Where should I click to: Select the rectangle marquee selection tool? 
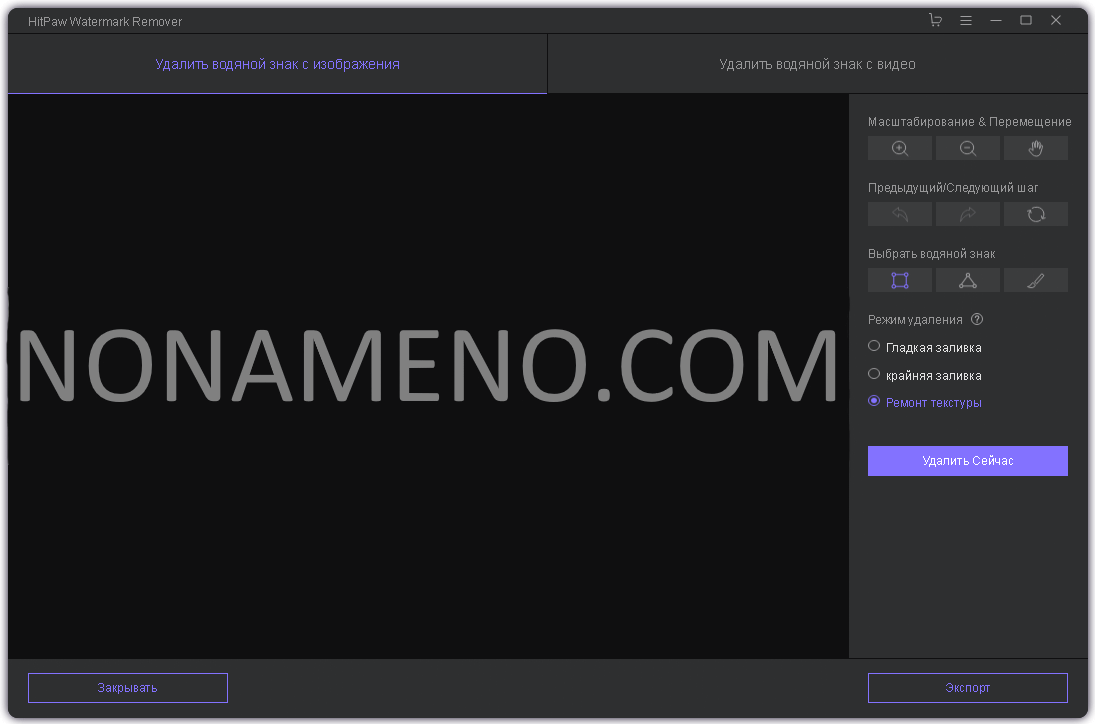[x=900, y=281]
